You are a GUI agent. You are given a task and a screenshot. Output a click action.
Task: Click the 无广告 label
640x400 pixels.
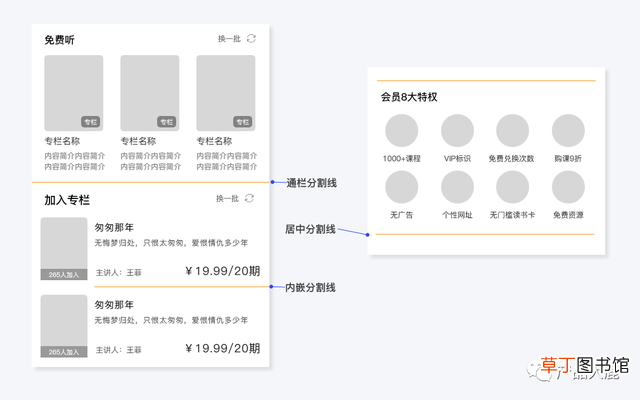402,215
